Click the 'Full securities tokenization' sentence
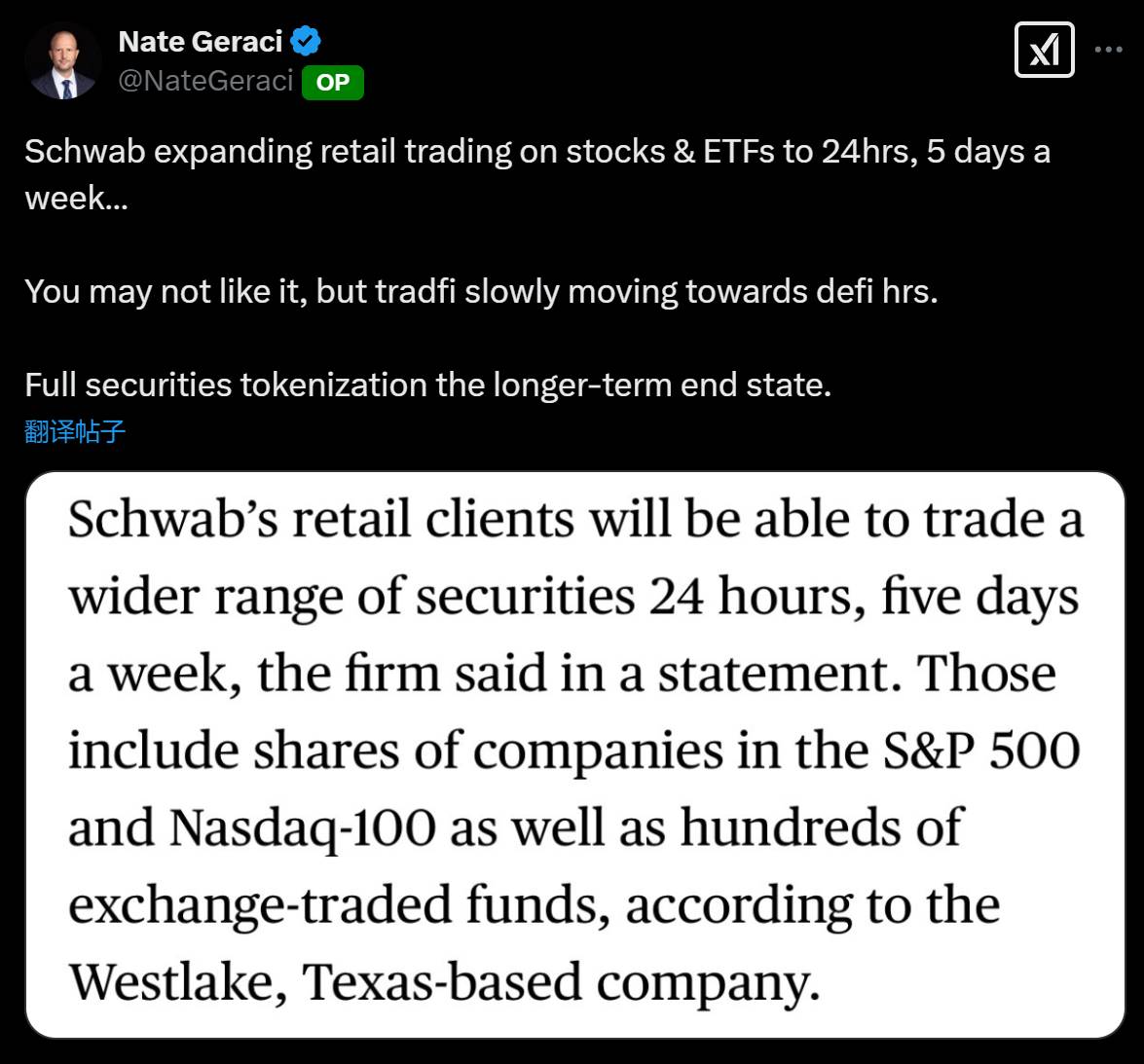 [x=428, y=385]
